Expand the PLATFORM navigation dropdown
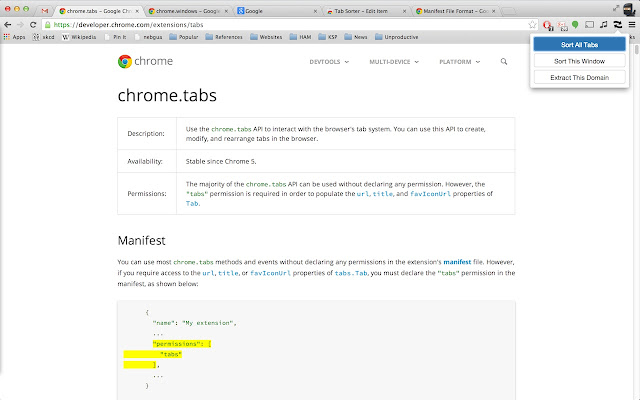 click(460, 62)
